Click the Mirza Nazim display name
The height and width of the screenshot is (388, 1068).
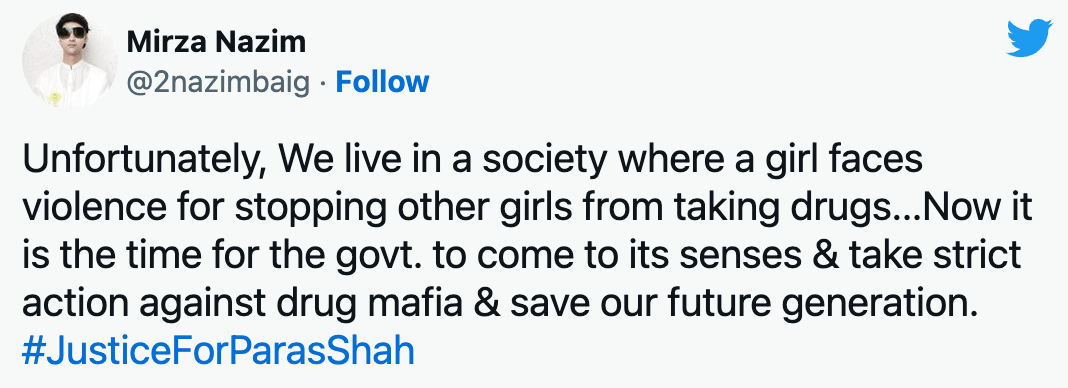216,43
